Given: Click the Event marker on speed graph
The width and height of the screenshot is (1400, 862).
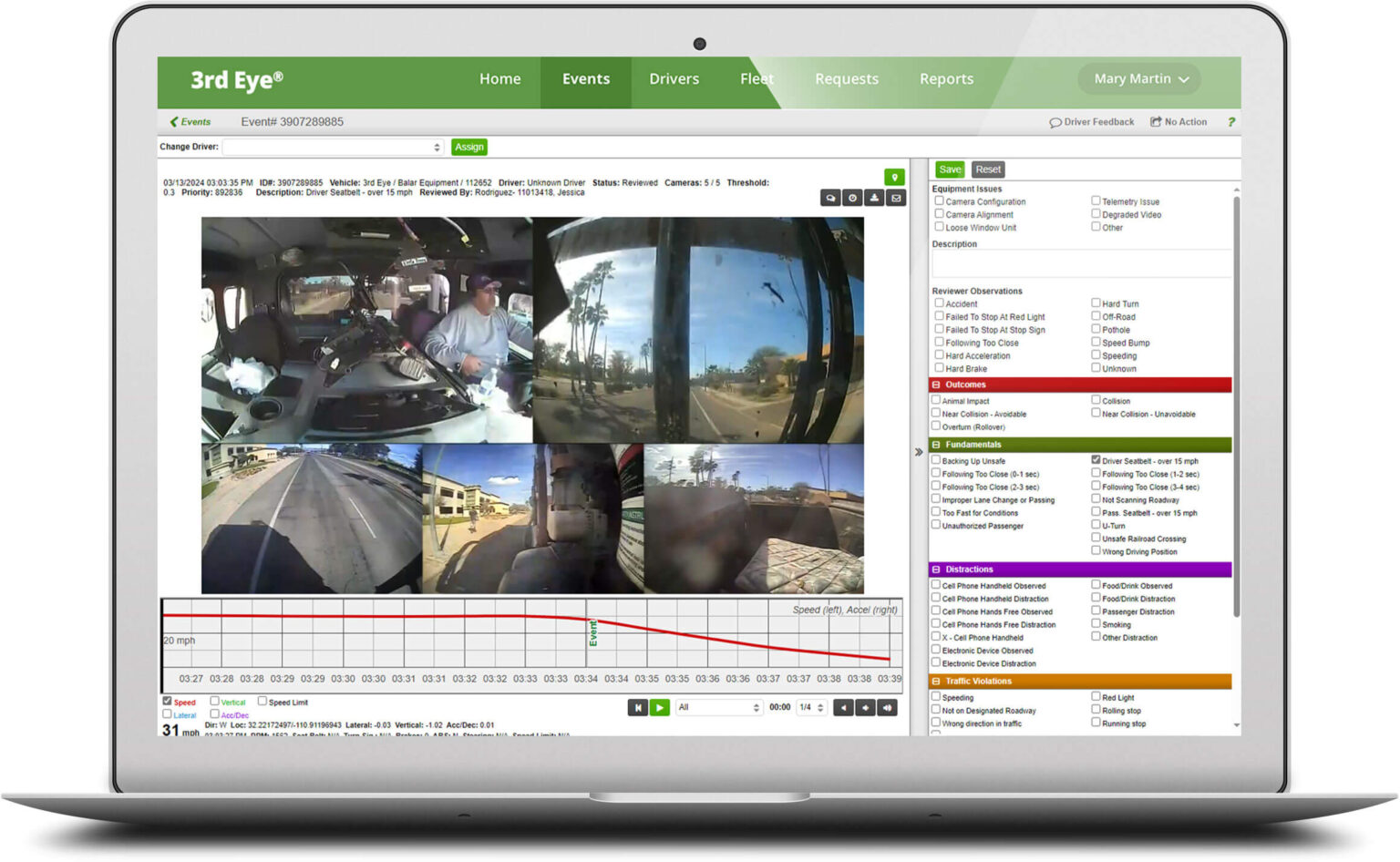Looking at the screenshot, I should pos(592,632).
